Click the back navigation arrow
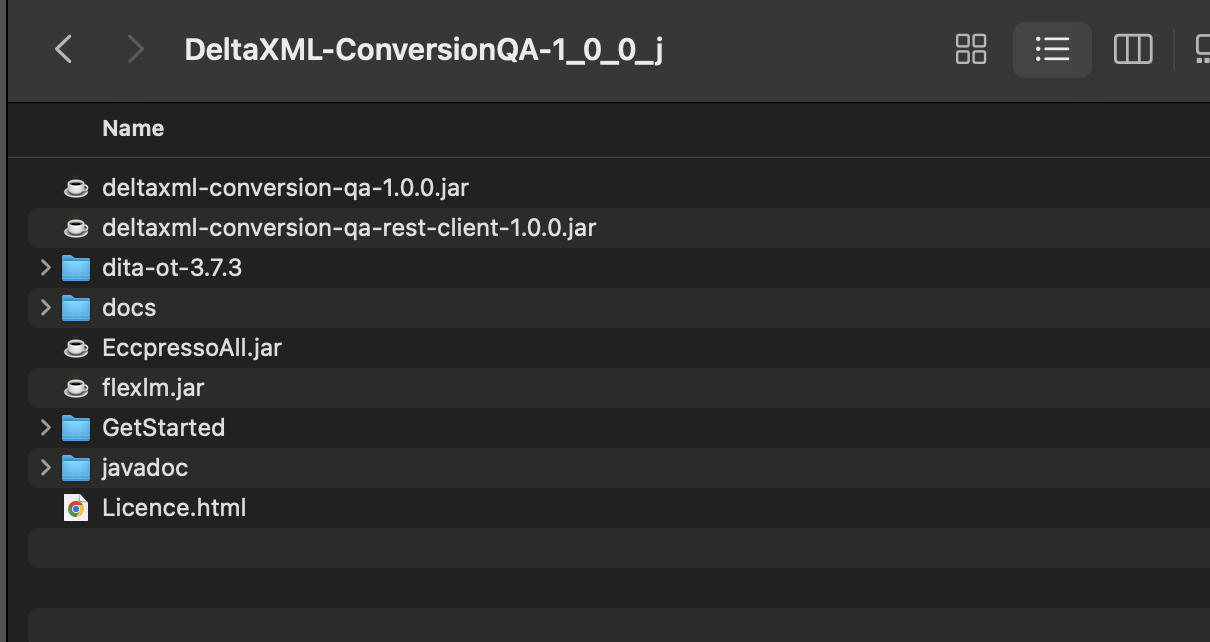 pos(64,49)
